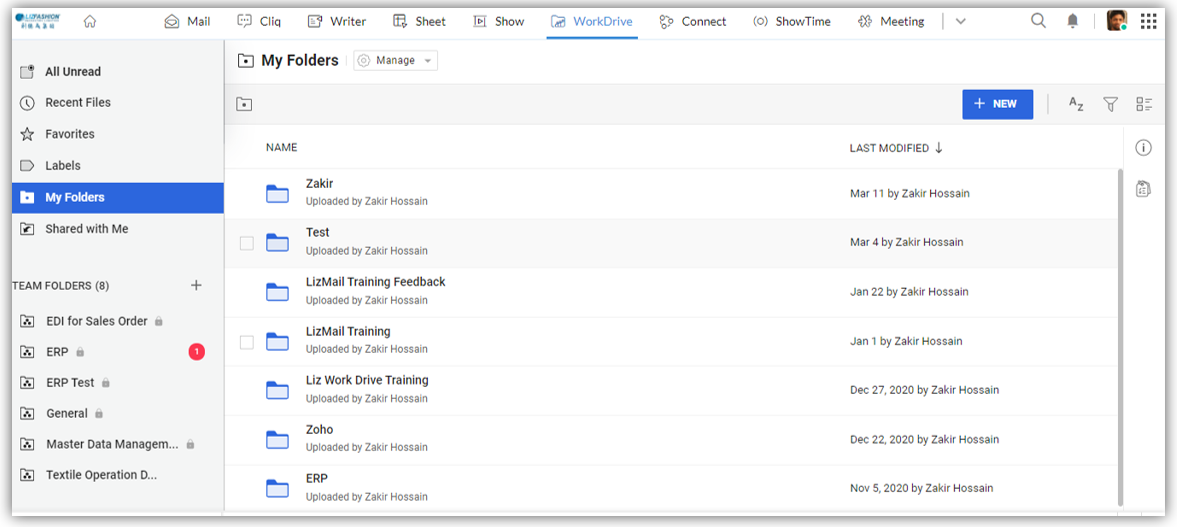Open the filter funnel icon

tap(1110, 104)
